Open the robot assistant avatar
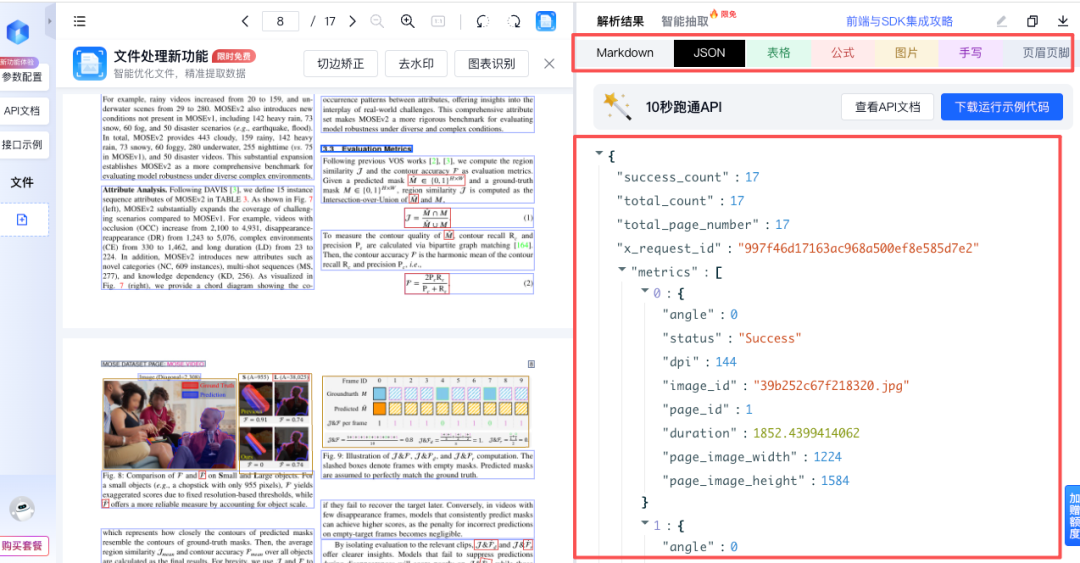This screenshot has height=563, width=1080. point(22,509)
